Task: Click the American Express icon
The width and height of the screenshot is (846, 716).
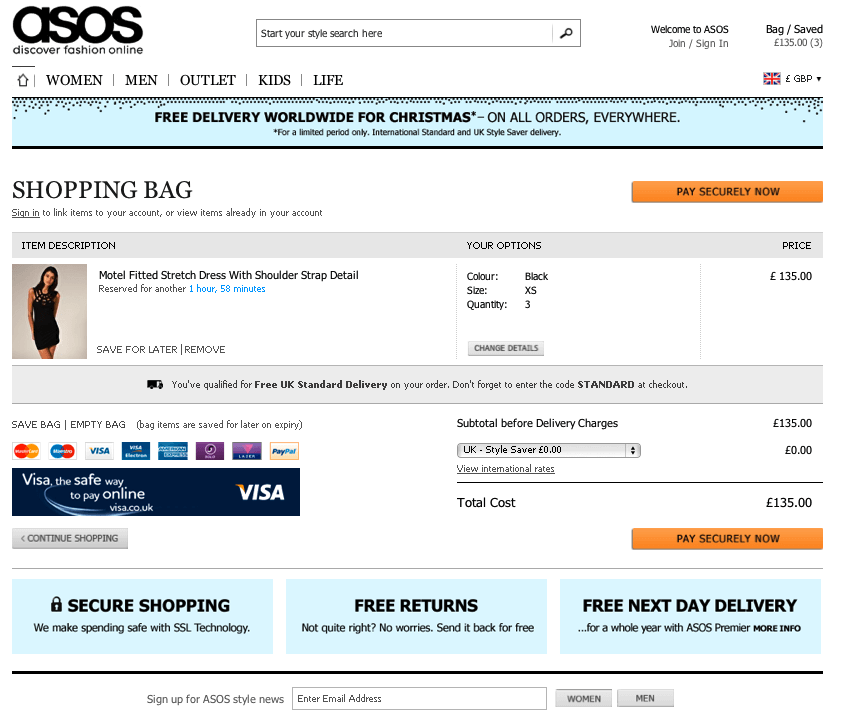Action: pos(173,451)
